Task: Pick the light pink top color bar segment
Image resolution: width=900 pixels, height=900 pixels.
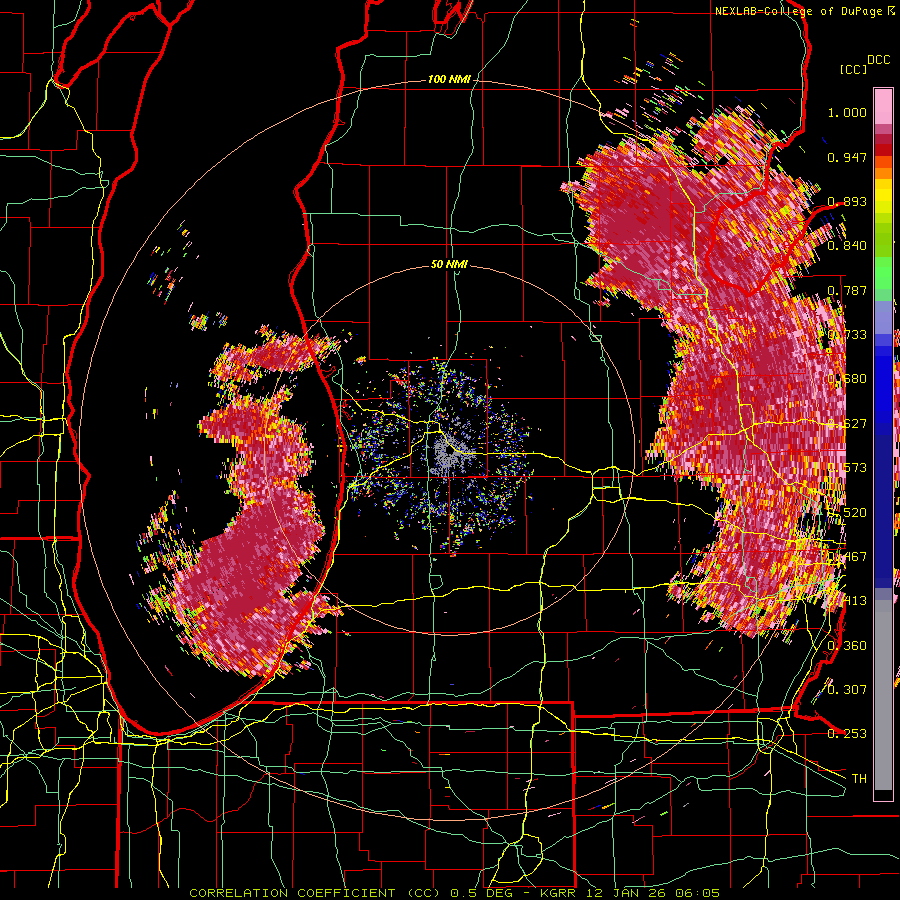Action: pos(883,106)
